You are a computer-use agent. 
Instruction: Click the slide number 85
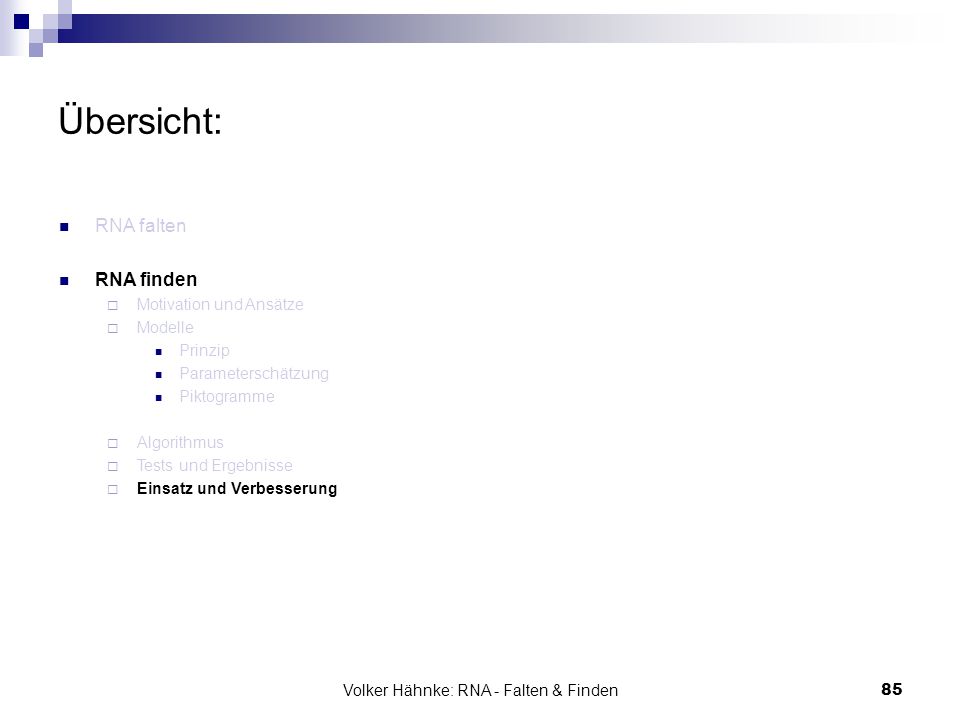pyautogui.click(x=891, y=689)
